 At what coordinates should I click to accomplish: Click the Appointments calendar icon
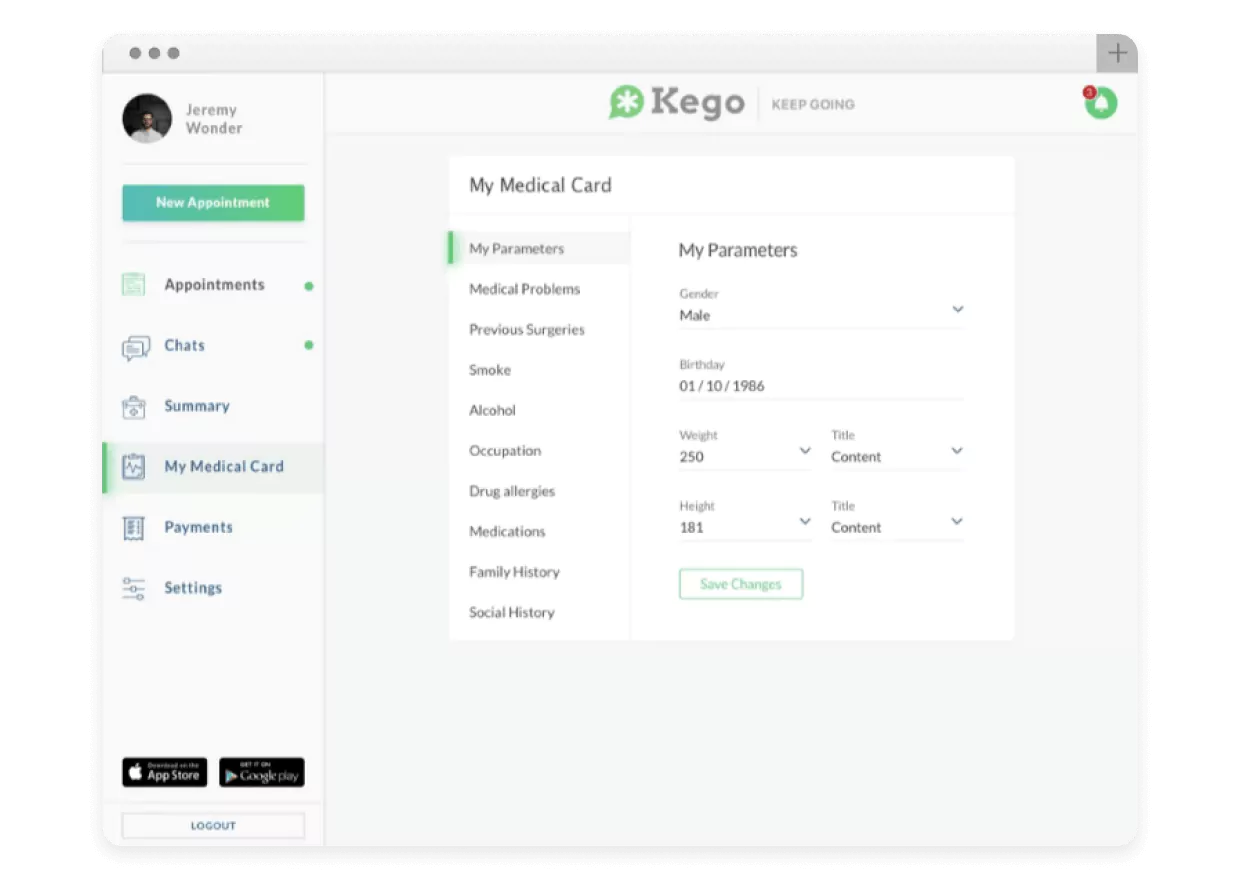click(x=133, y=285)
